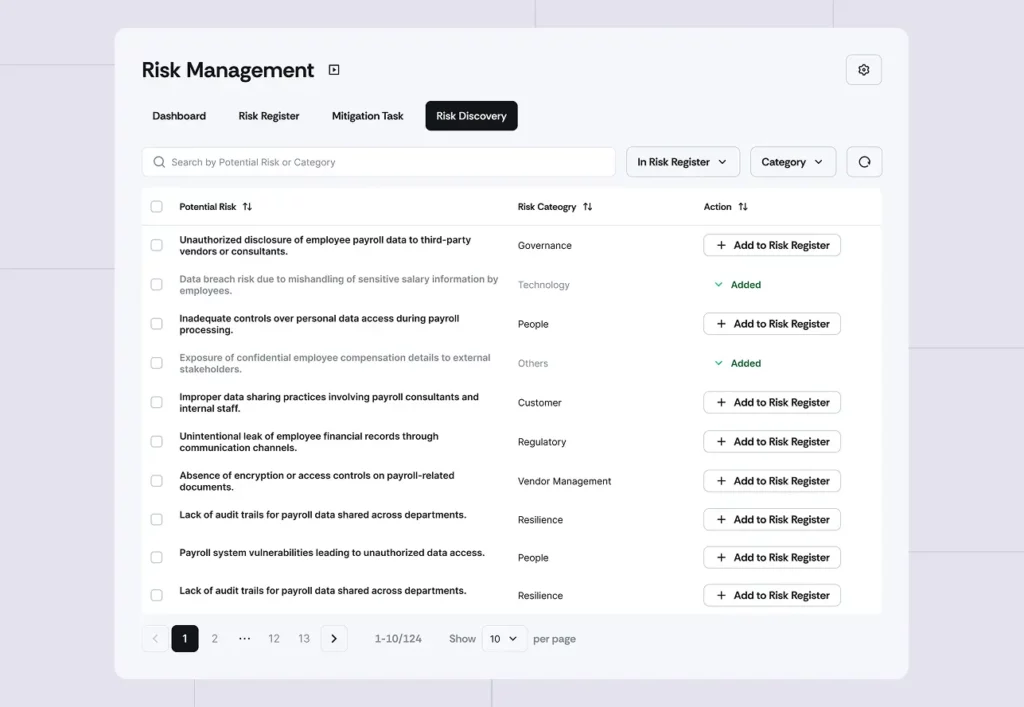Screen dimensions: 1024x707
Task: Toggle the select-all header checkbox
Action: click(x=157, y=206)
